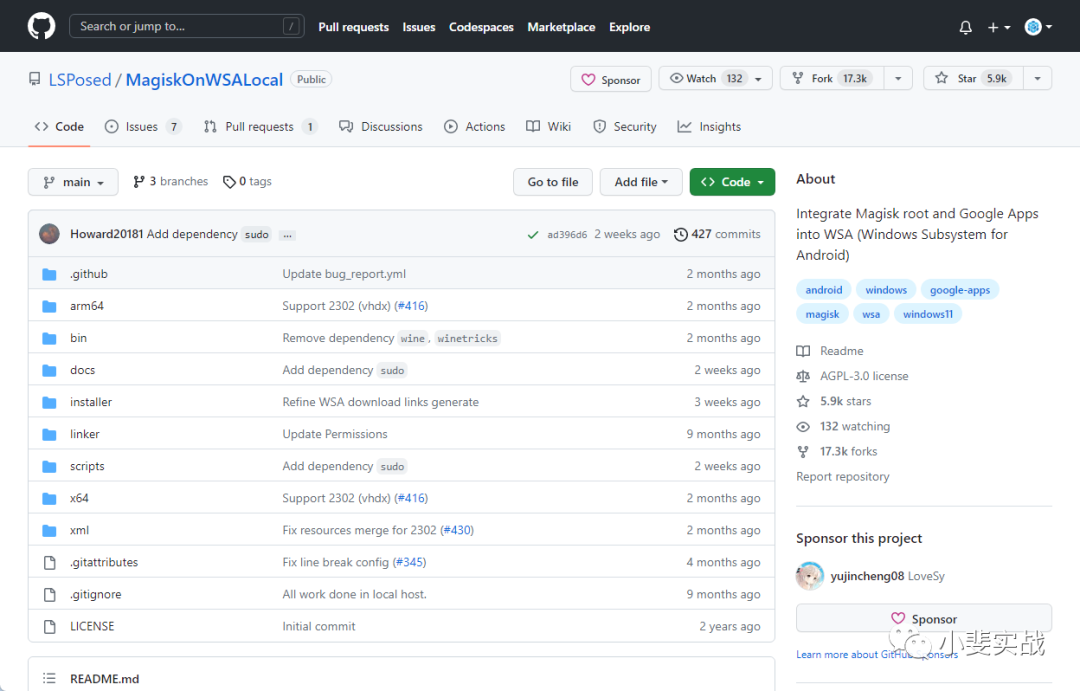
Task: Open the arm64 folder
Action: (87, 306)
